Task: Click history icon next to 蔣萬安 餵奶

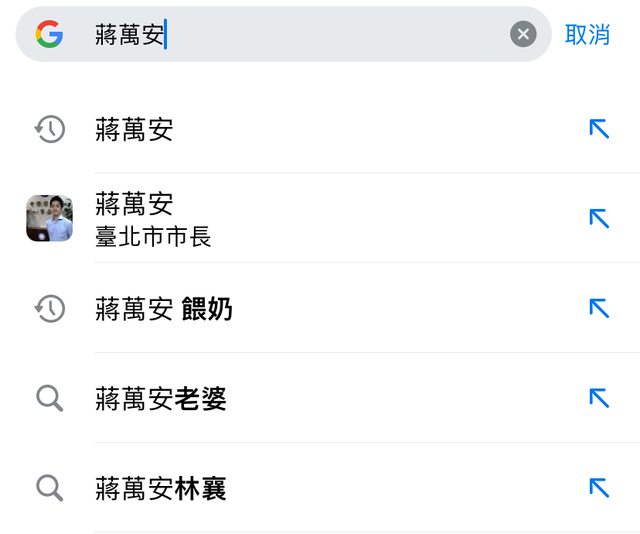Action: (49, 309)
